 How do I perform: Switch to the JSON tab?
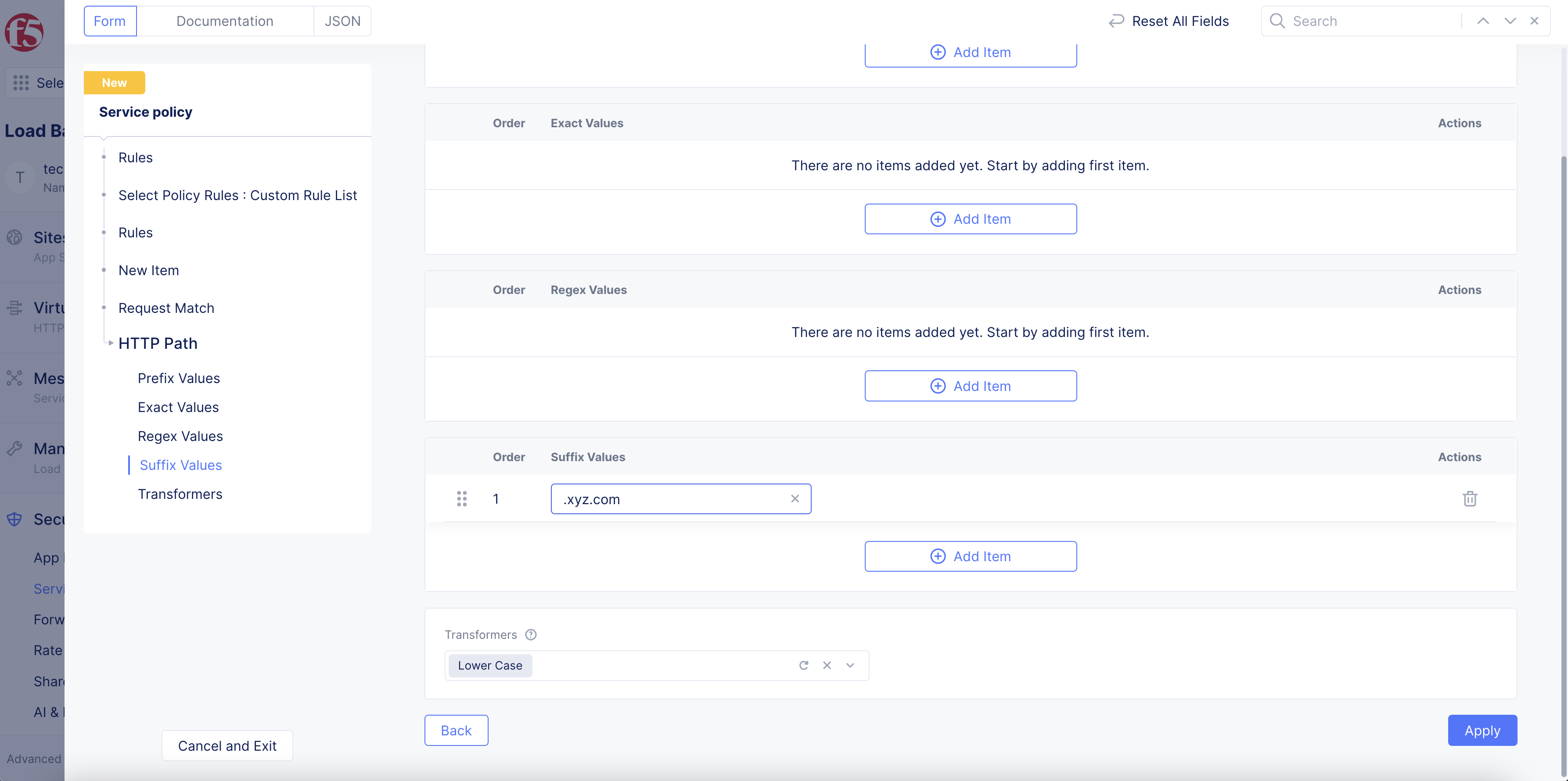click(342, 21)
